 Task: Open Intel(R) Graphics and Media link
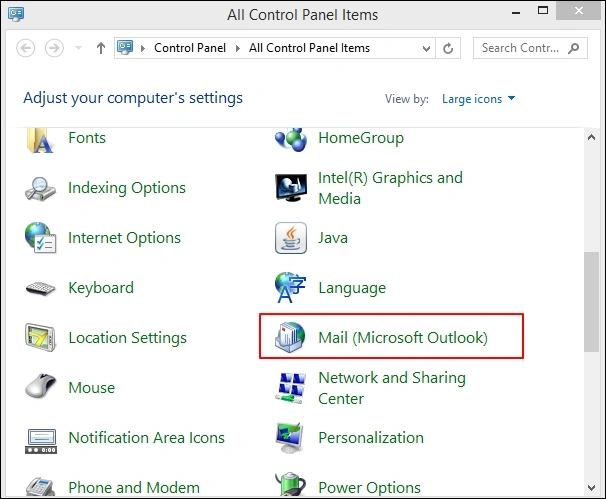click(390, 188)
